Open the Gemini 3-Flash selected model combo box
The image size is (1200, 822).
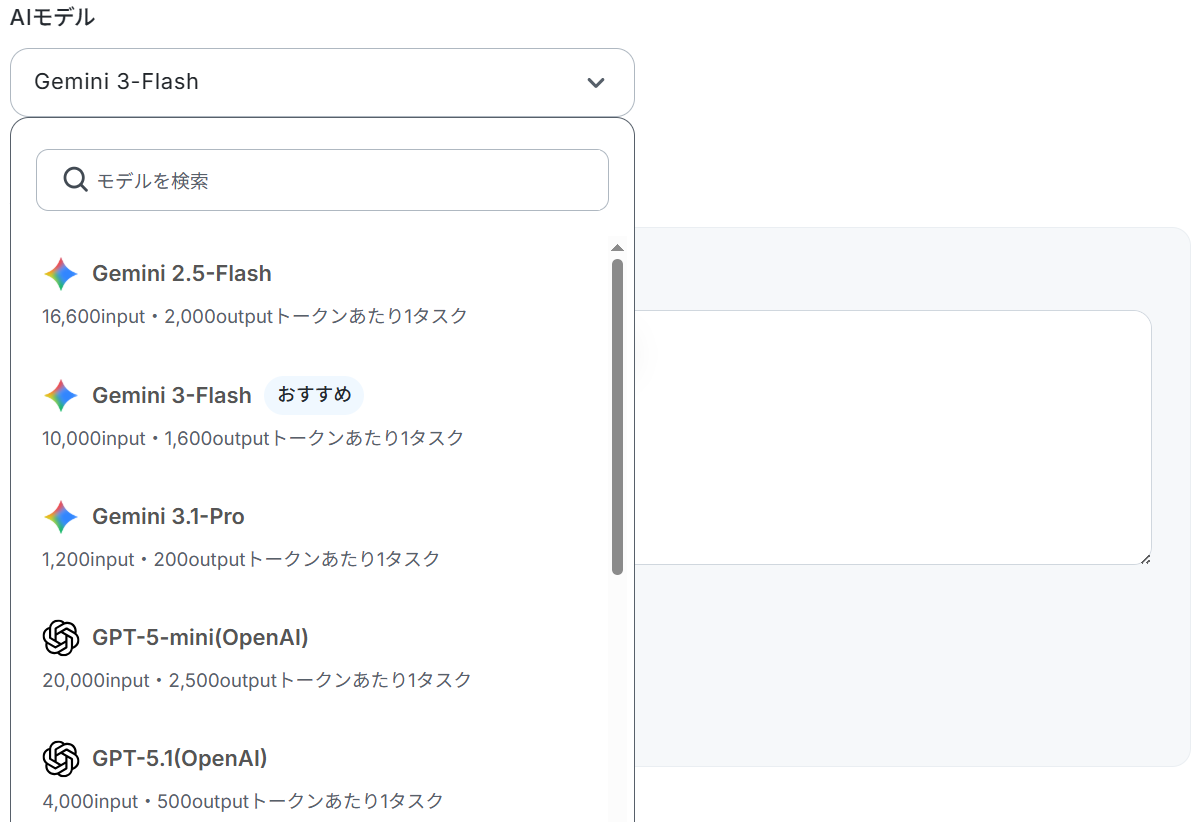pos(322,82)
